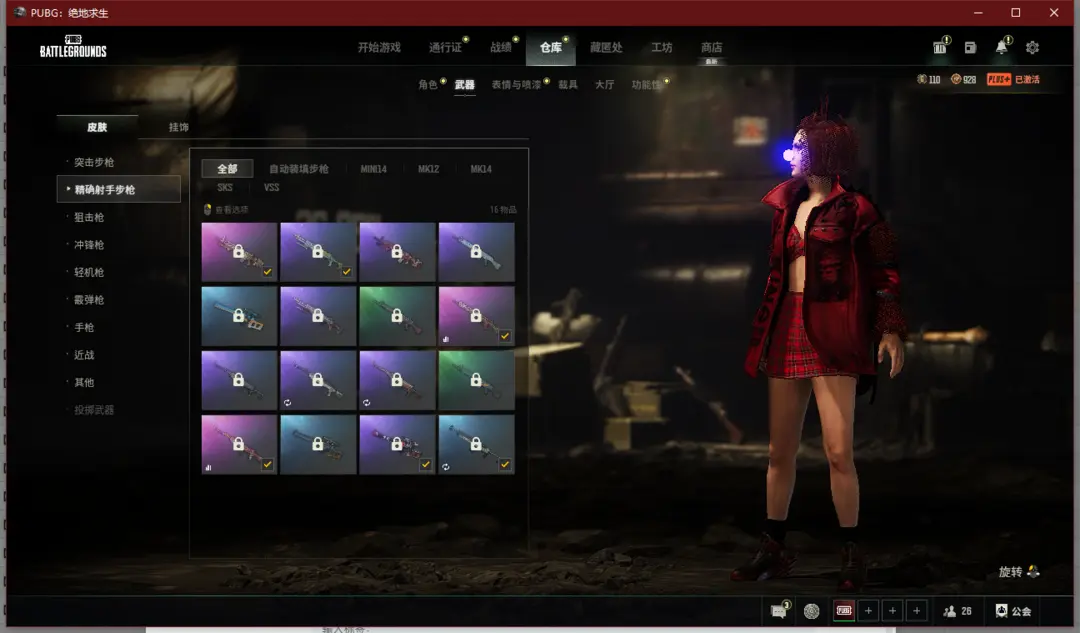Click the 查看选项 mouse hint icon
Image resolution: width=1080 pixels, height=633 pixels.
pos(207,209)
